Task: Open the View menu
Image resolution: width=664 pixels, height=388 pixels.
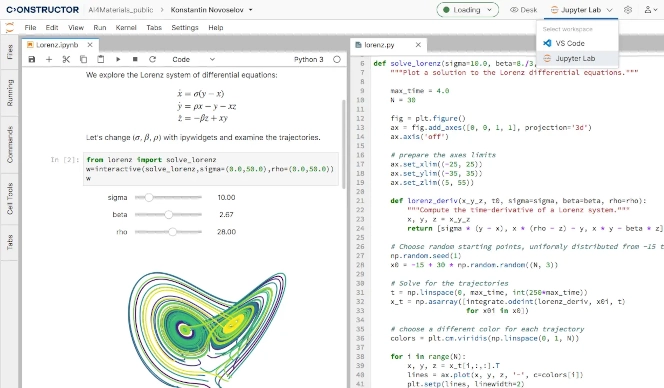Action: [x=76, y=28]
